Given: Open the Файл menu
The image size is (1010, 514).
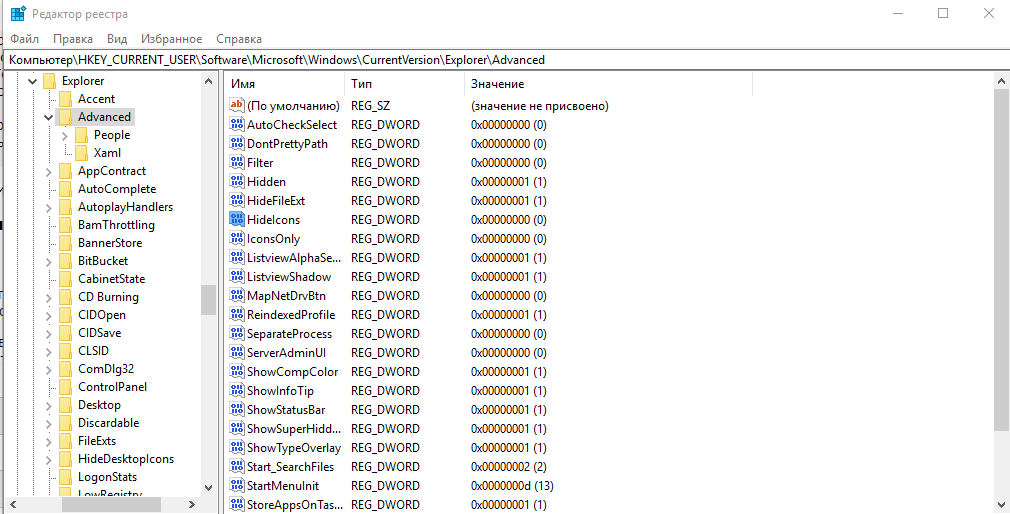Looking at the screenshot, I should 24,39.
